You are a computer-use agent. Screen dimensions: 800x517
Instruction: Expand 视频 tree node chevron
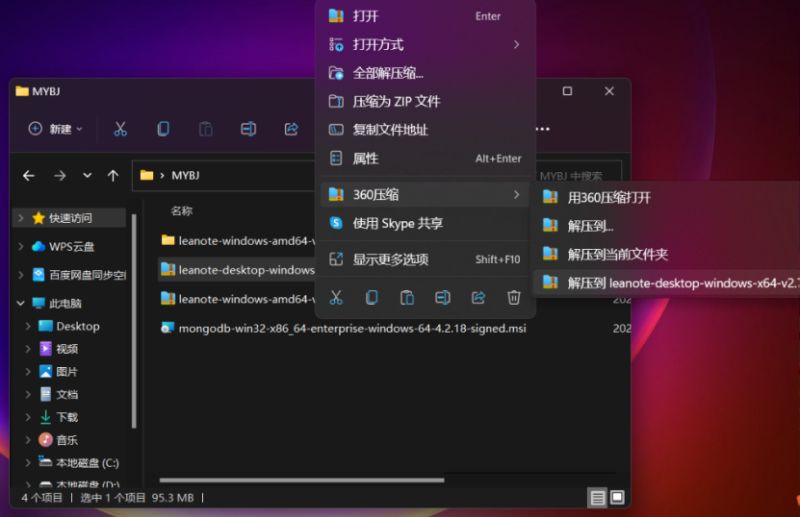(29, 349)
